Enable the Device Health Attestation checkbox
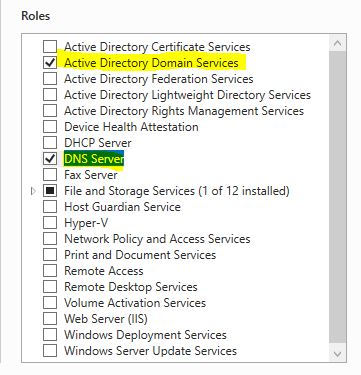Viewport: 361px width, 375px height. point(50,127)
